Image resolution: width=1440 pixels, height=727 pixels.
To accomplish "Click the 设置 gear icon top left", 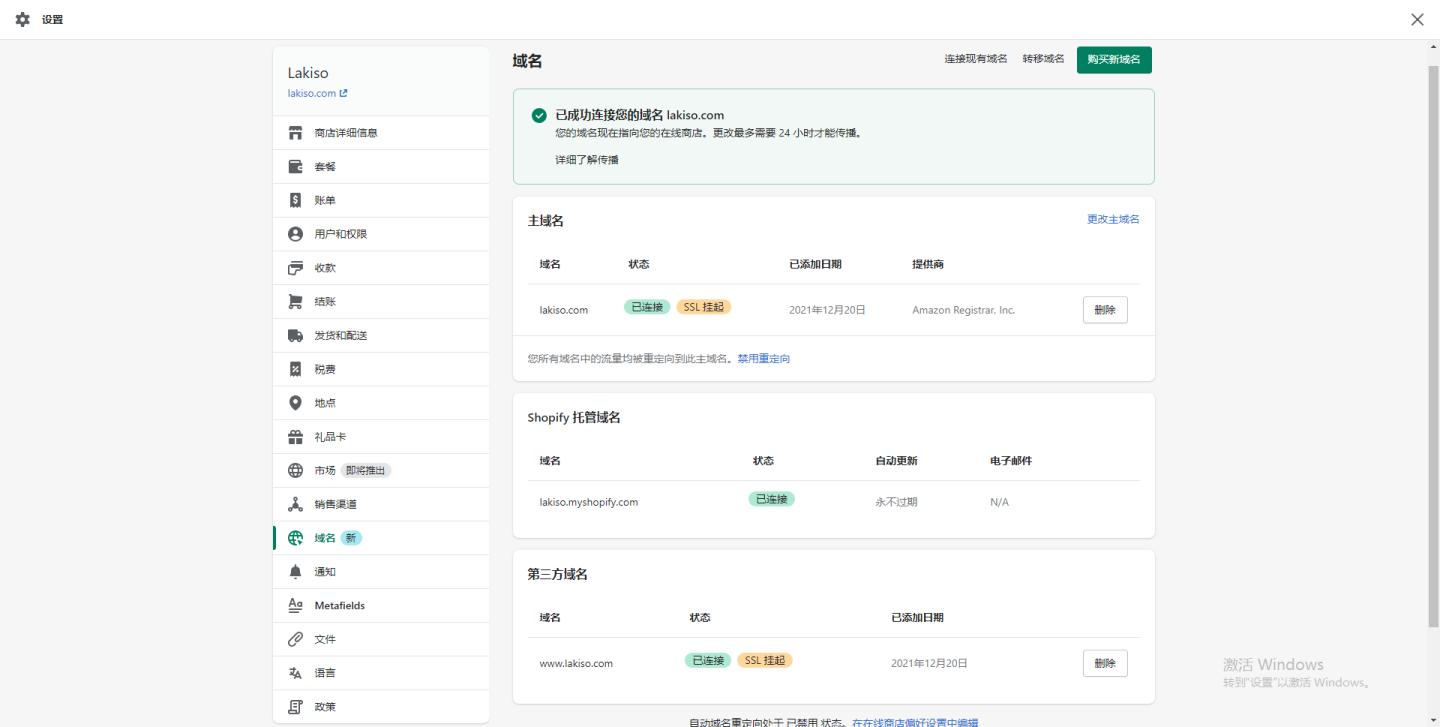I will 23,18.
